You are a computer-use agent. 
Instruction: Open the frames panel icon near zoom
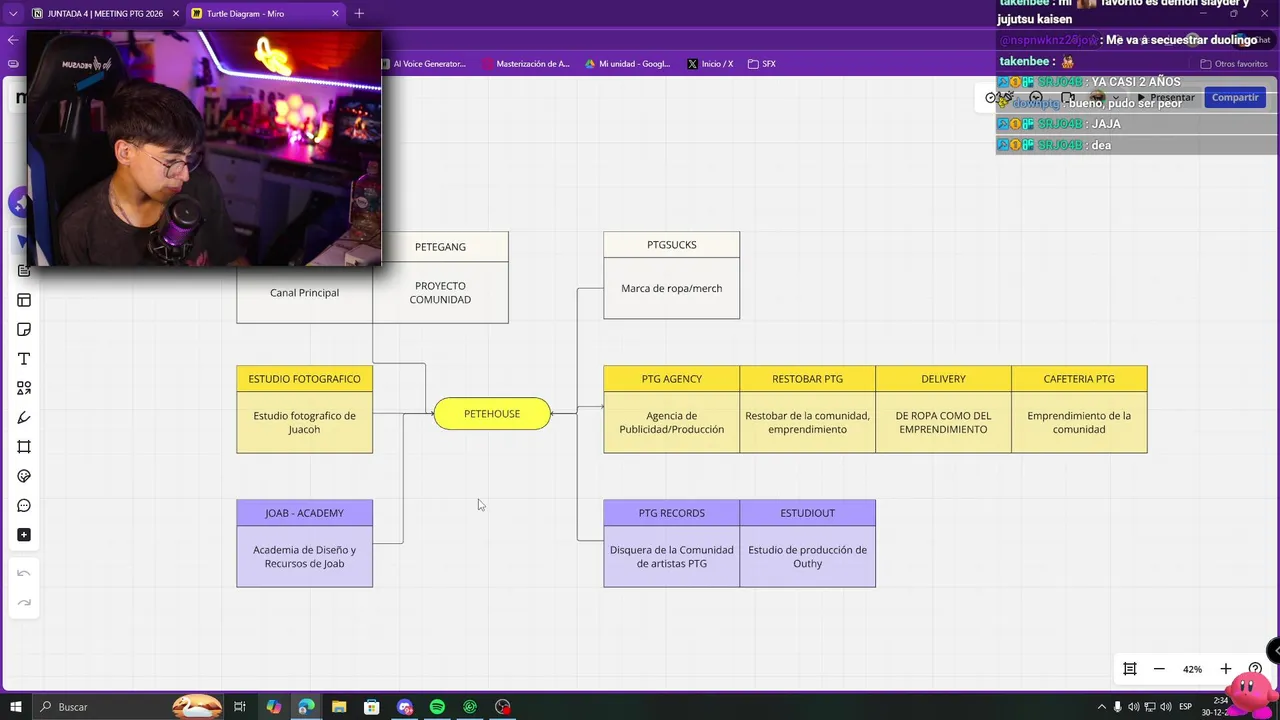1130,669
